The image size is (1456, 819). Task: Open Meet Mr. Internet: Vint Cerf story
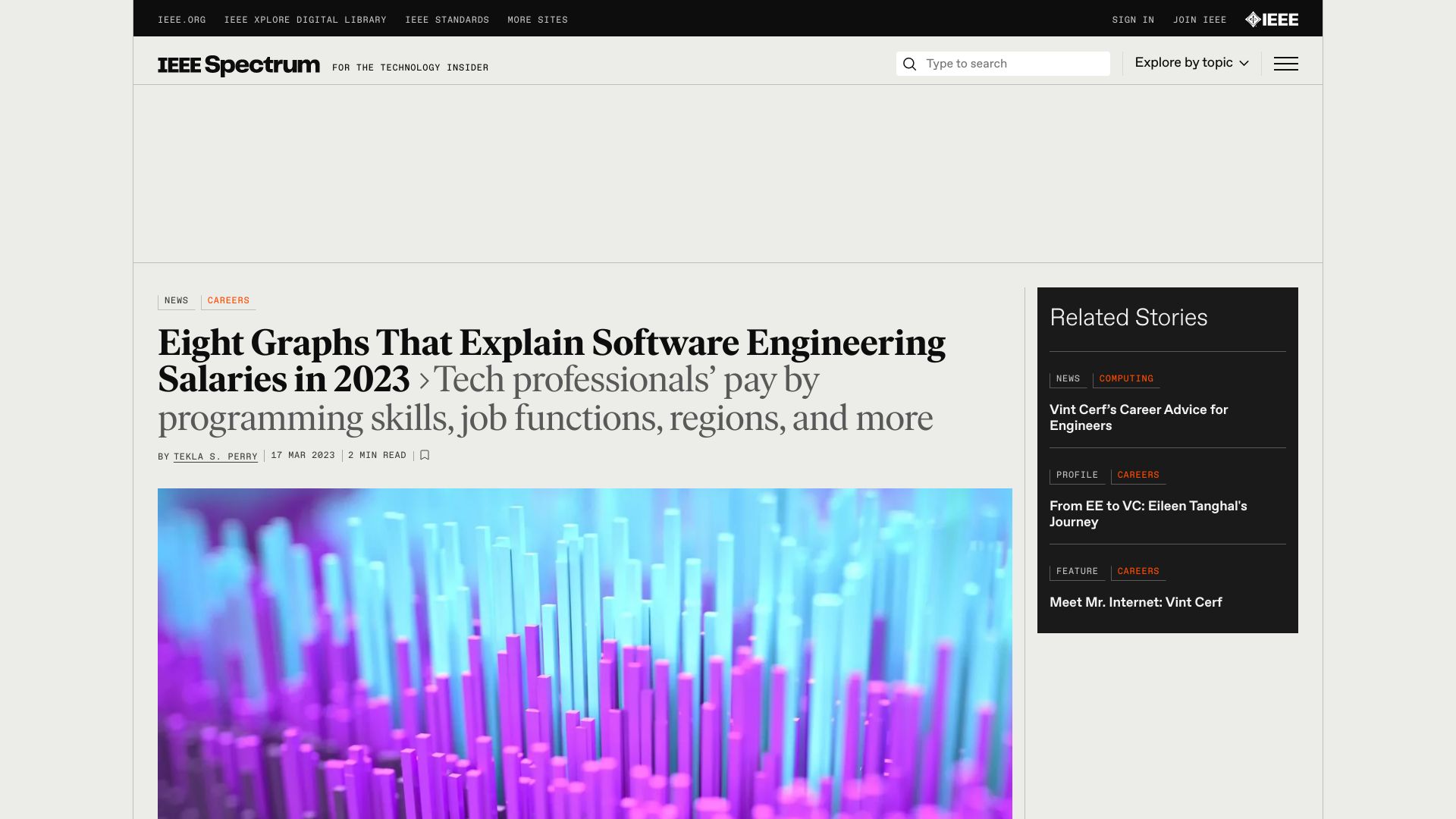[1135, 603]
